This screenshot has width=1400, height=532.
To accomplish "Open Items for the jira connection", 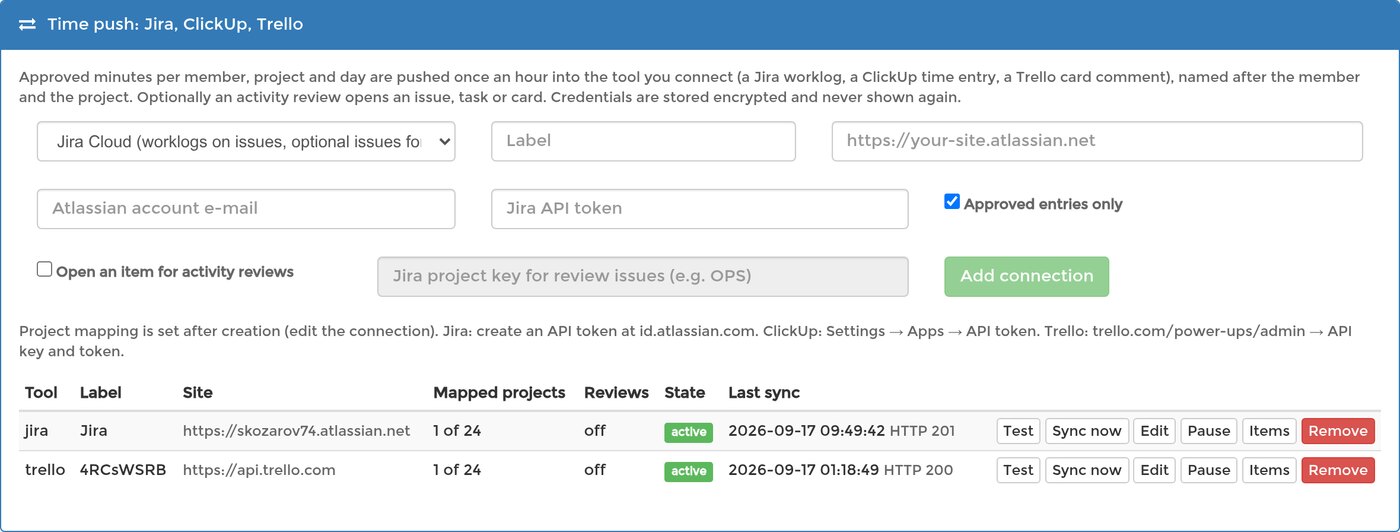I will pyautogui.click(x=1269, y=431).
